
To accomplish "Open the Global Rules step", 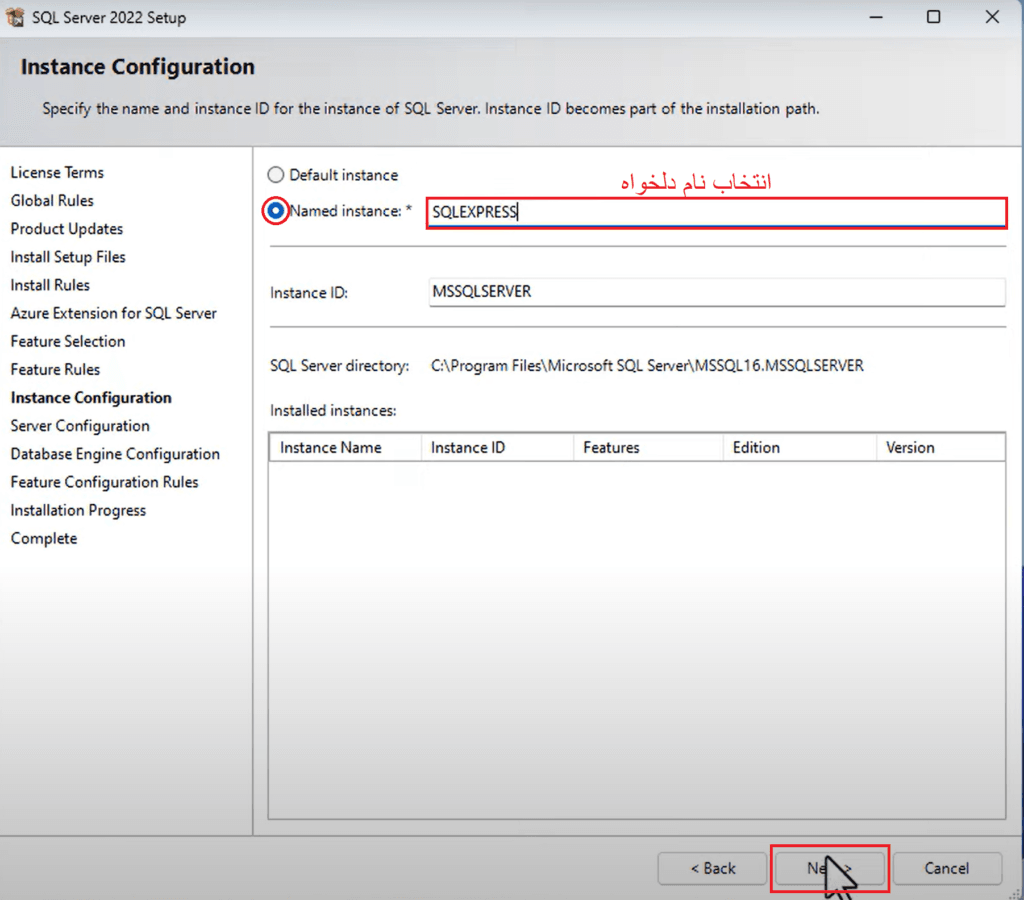I will click(x=51, y=200).
